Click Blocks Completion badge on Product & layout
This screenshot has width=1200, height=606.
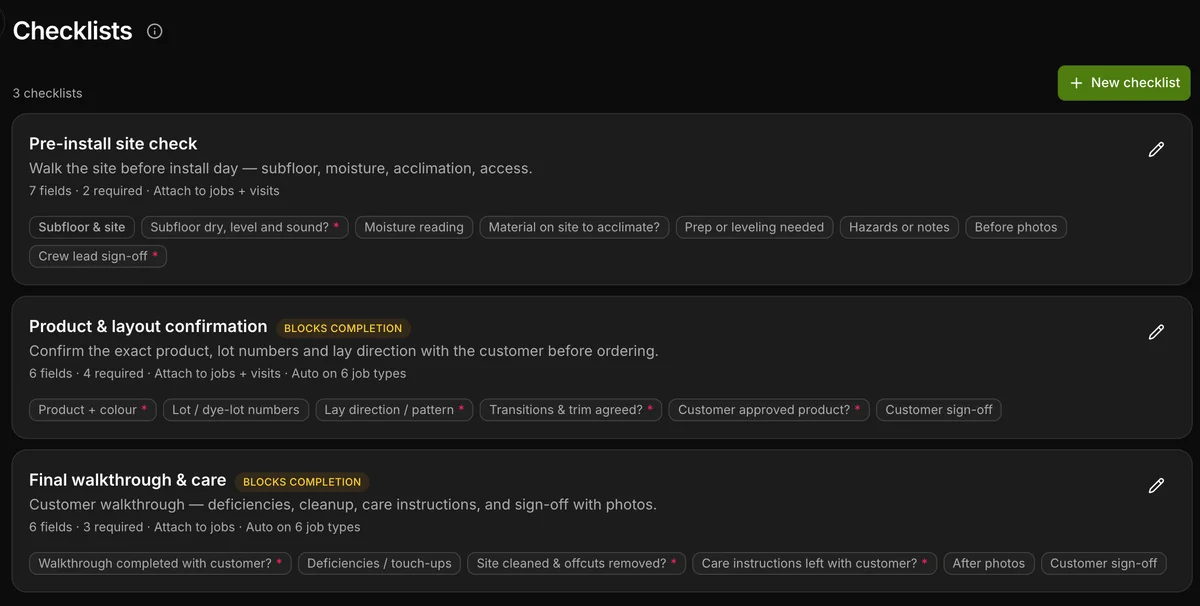pos(343,328)
